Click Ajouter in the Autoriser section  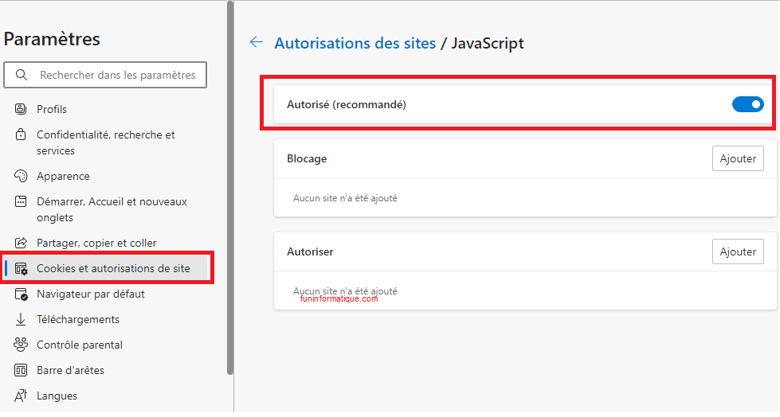(738, 252)
